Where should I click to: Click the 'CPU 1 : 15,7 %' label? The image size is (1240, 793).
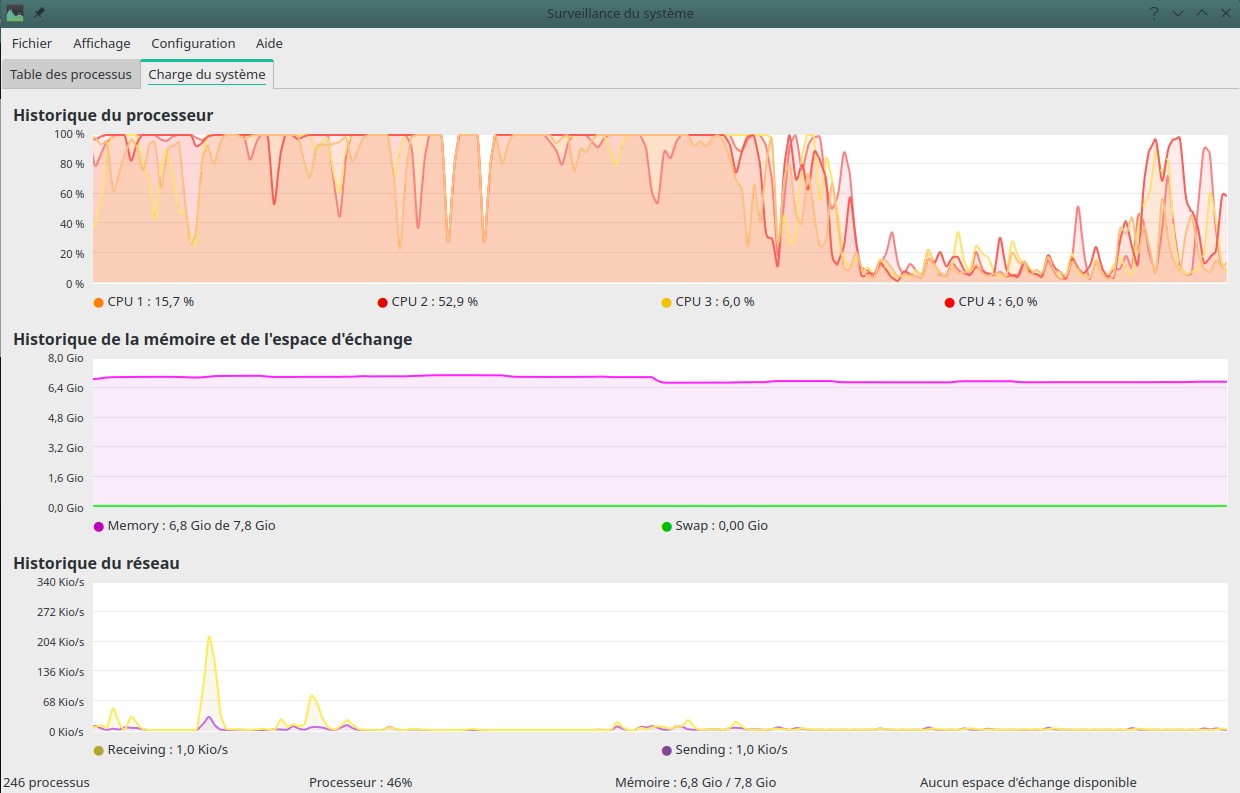[151, 301]
